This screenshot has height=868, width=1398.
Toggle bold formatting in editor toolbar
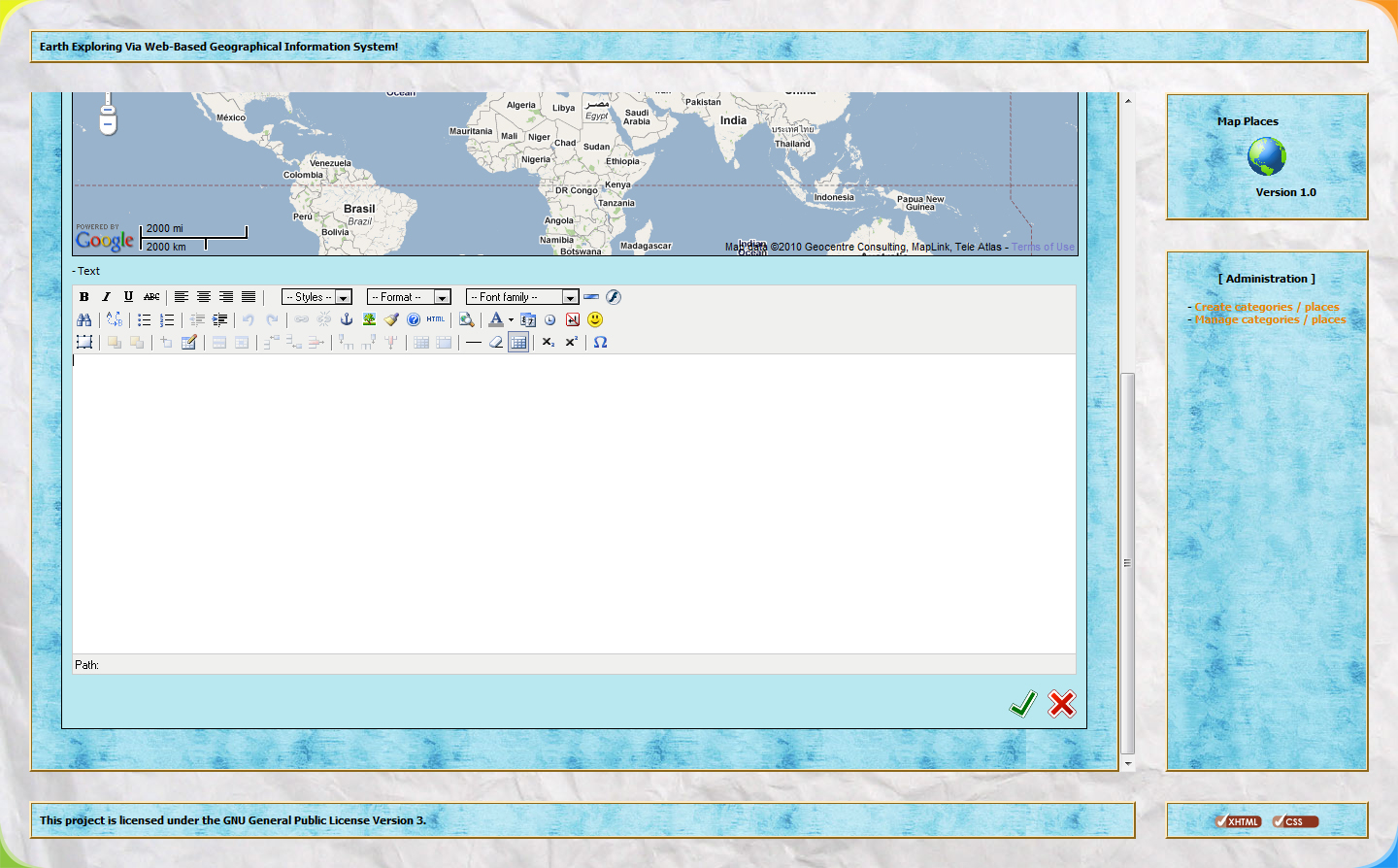[x=84, y=297]
